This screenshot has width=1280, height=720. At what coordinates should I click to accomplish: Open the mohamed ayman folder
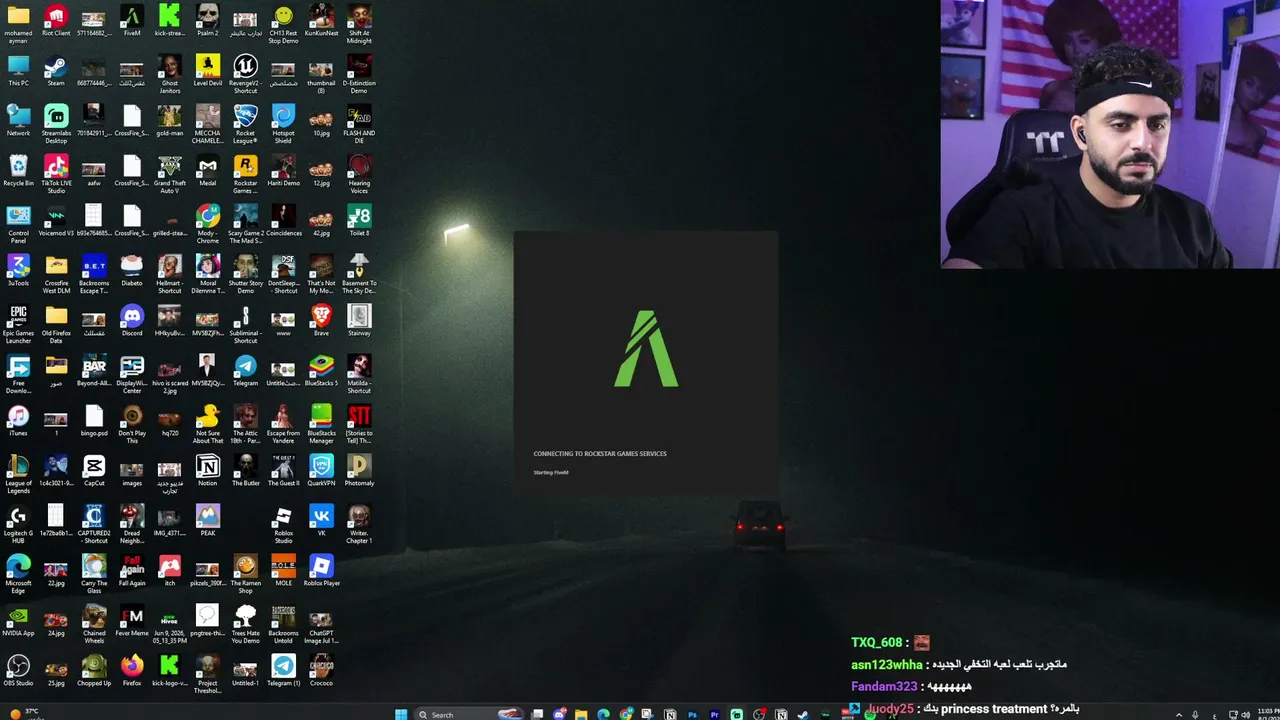[x=18, y=25]
